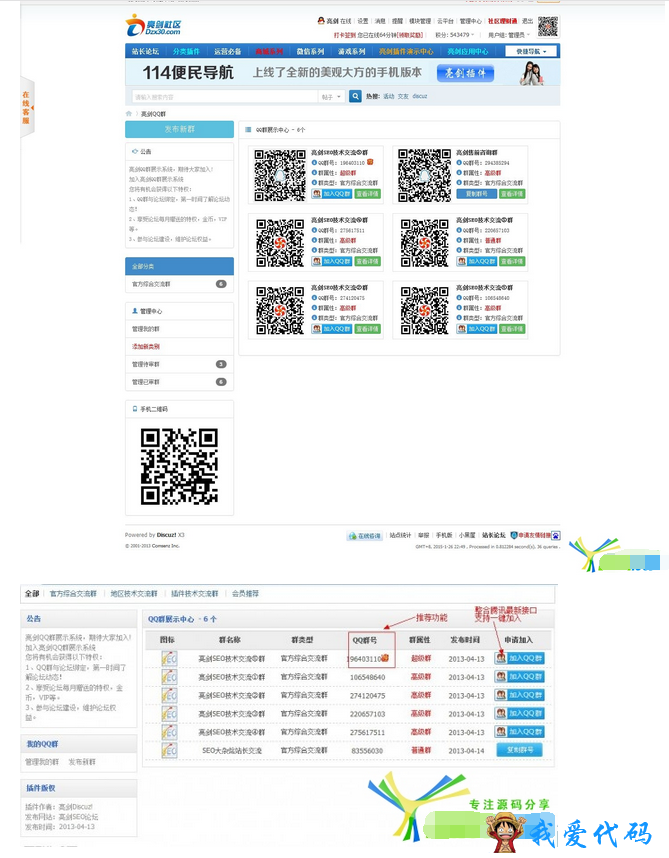Click the search magnifier button
The width and height of the screenshot is (669, 858).
(356, 96)
